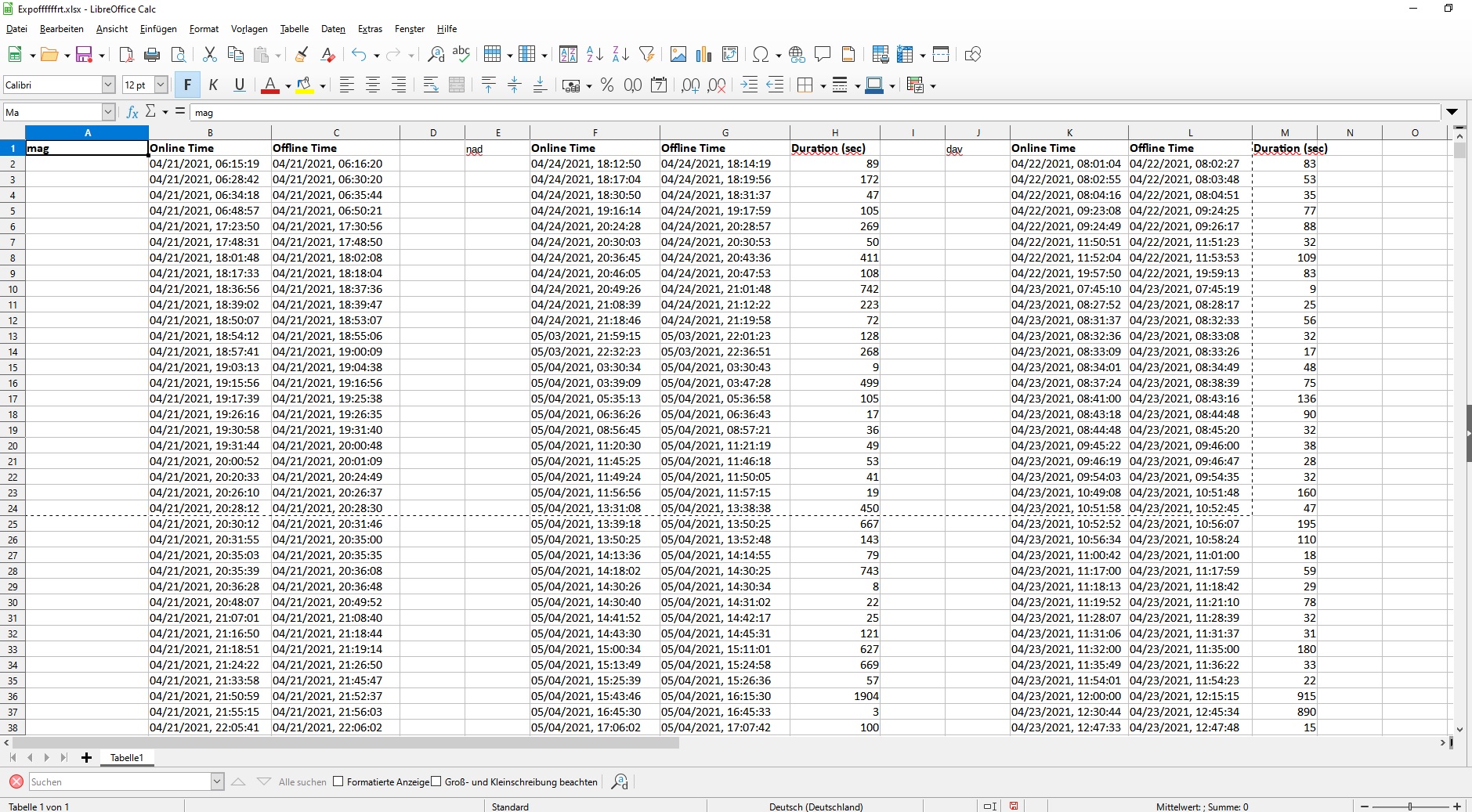Click Alle suchen button
This screenshot has height=812, width=1472.
(302, 781)
